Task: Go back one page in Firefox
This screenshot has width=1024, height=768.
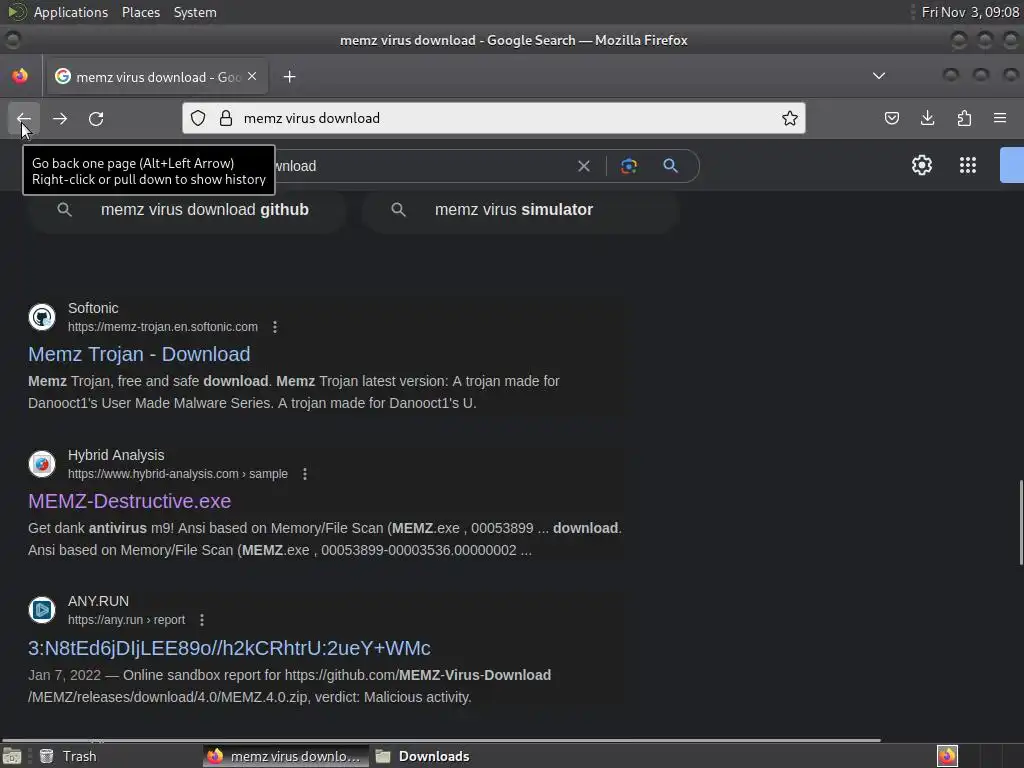Action: pos(24,118)
